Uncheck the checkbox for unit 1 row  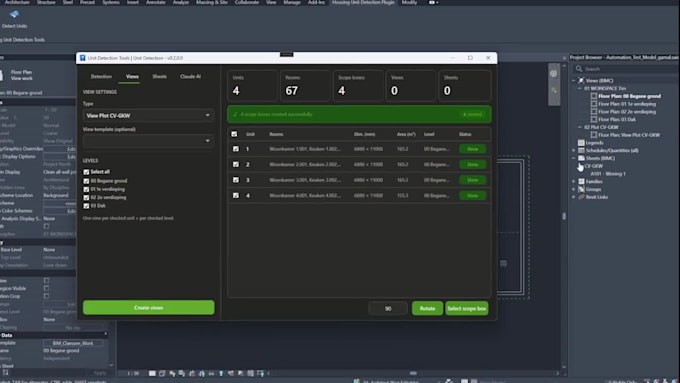pos(235,149)
